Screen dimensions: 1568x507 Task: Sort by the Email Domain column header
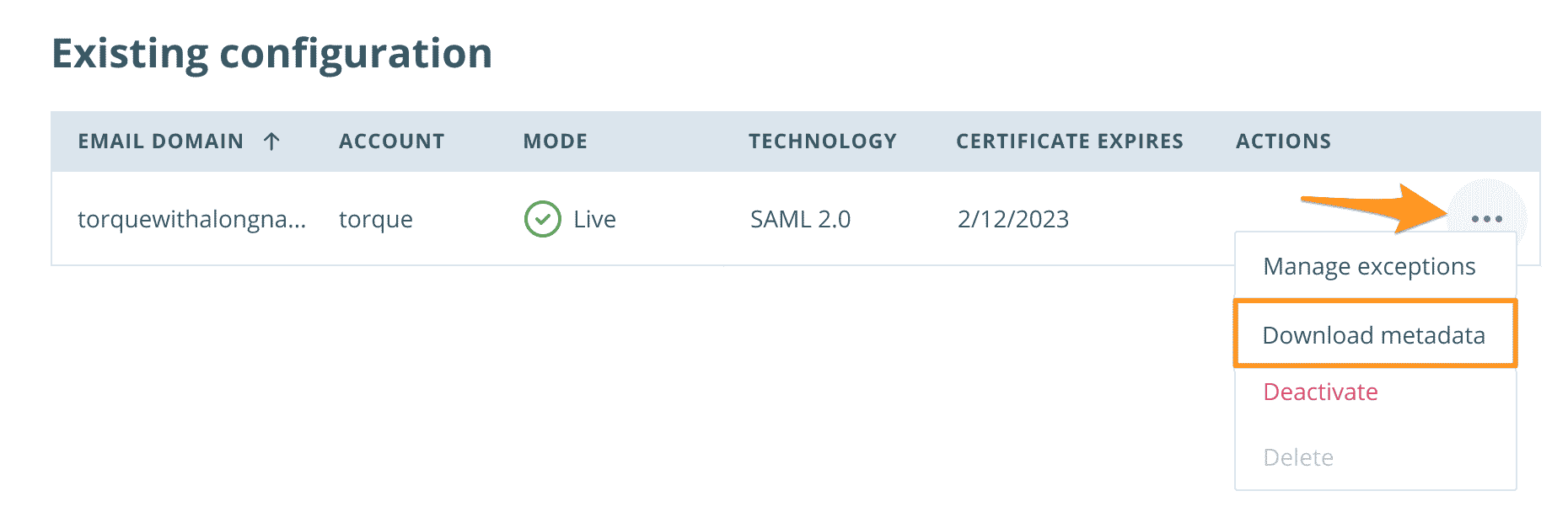pyautogui.click(x=160, y=141)
